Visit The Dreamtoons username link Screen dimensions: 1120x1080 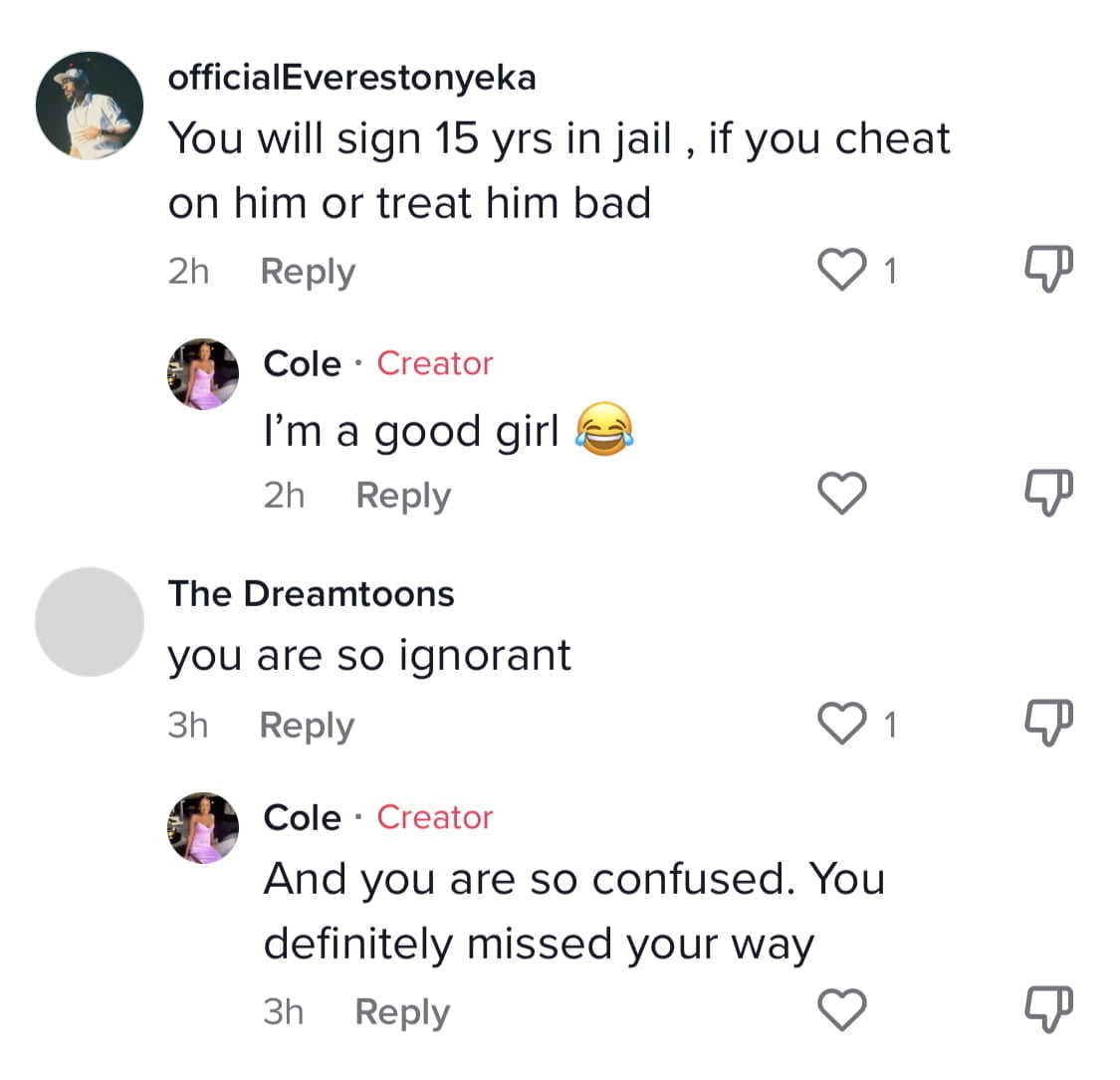[312, 593]
